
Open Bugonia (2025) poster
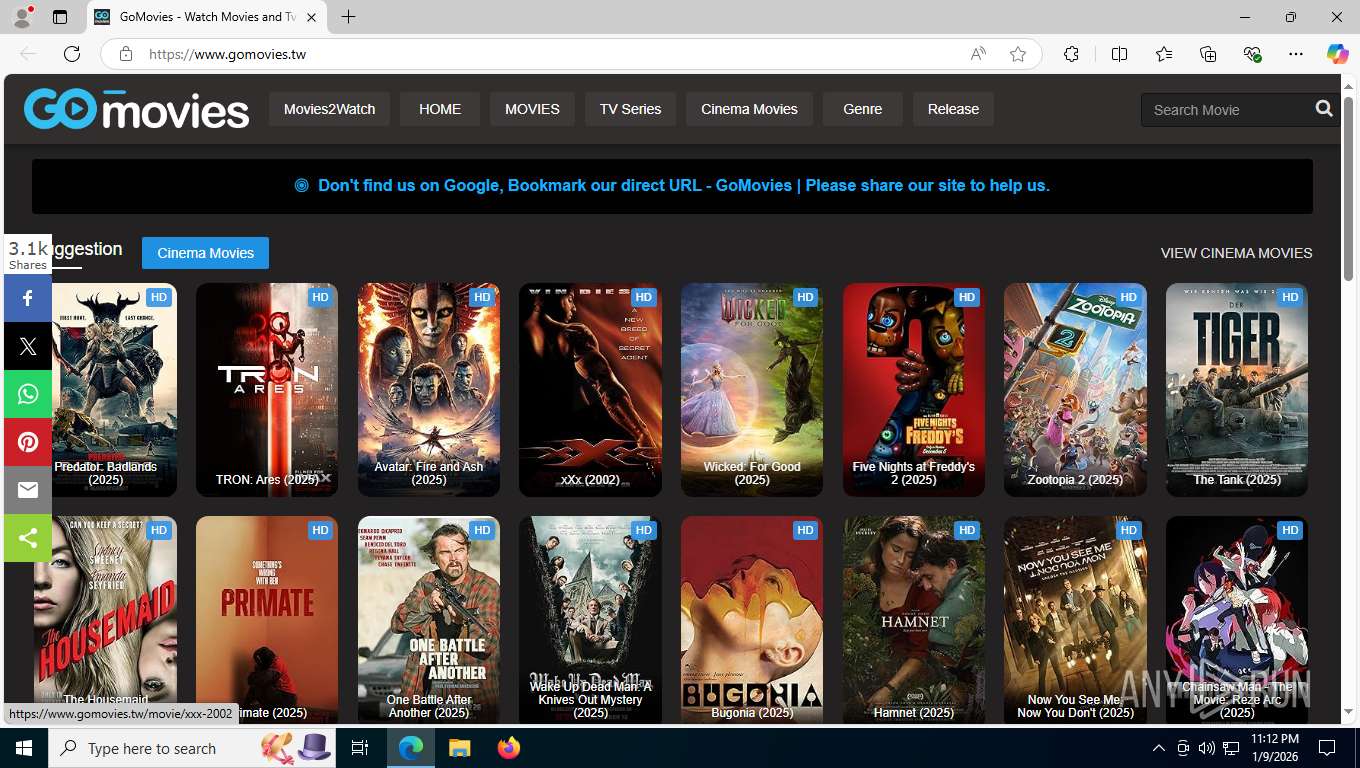[752, 620]
